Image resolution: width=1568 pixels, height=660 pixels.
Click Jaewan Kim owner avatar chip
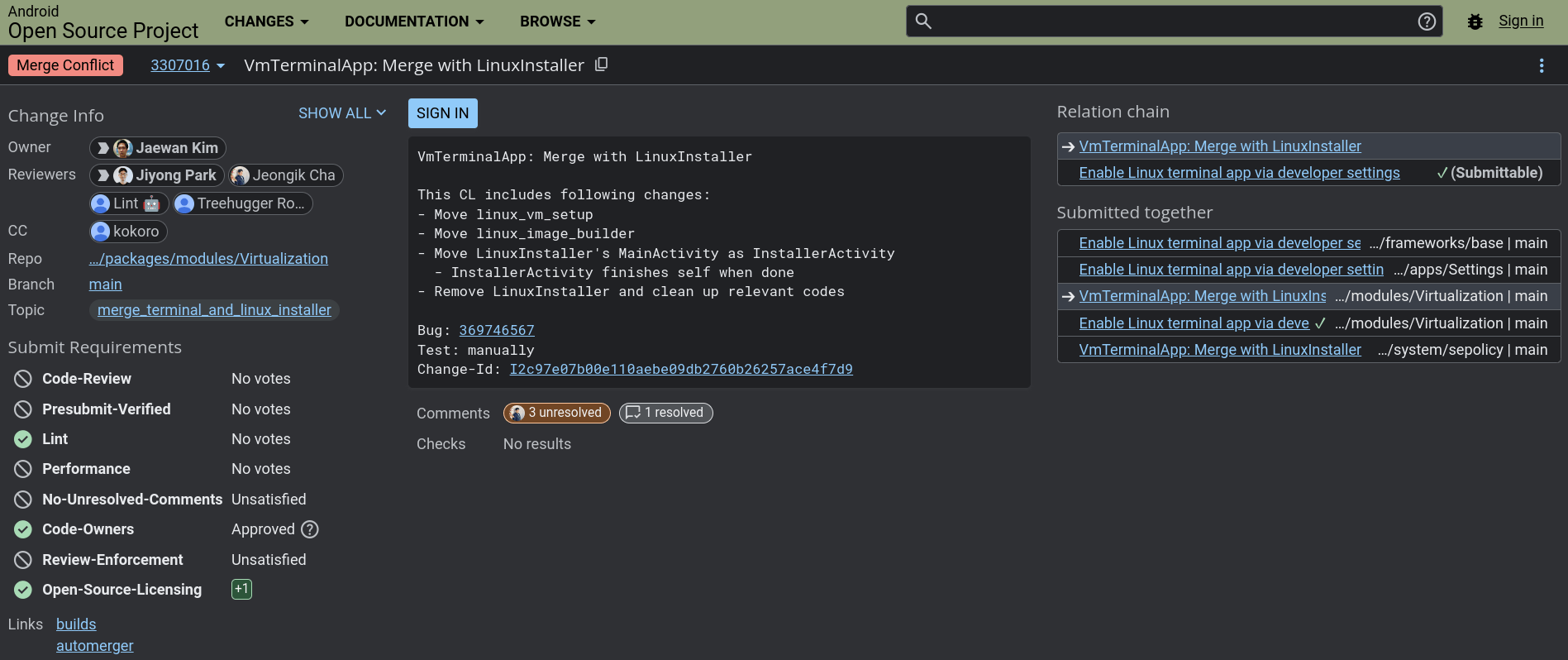158,148
